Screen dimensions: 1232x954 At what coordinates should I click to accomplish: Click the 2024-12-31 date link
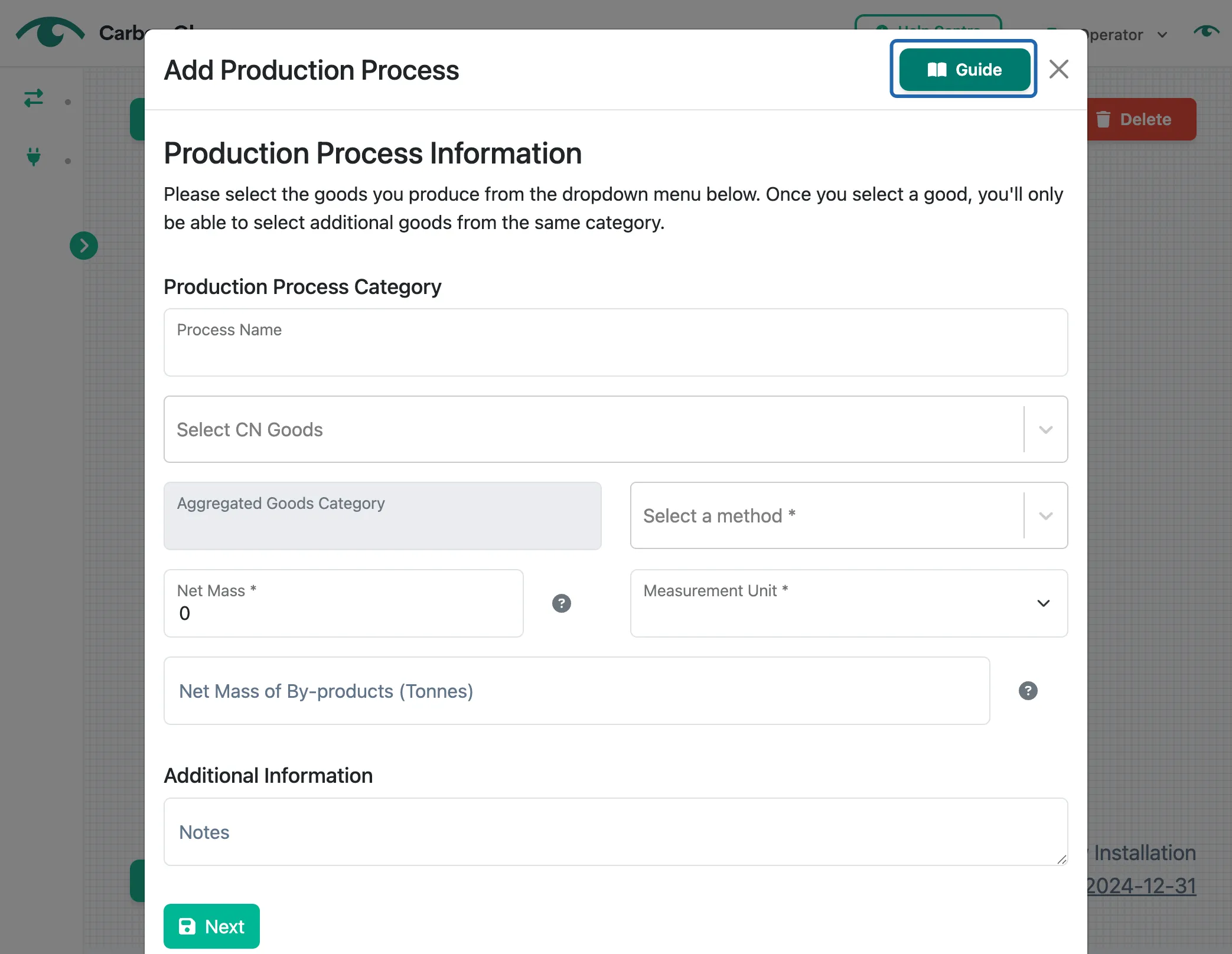tap(1141, 886)
